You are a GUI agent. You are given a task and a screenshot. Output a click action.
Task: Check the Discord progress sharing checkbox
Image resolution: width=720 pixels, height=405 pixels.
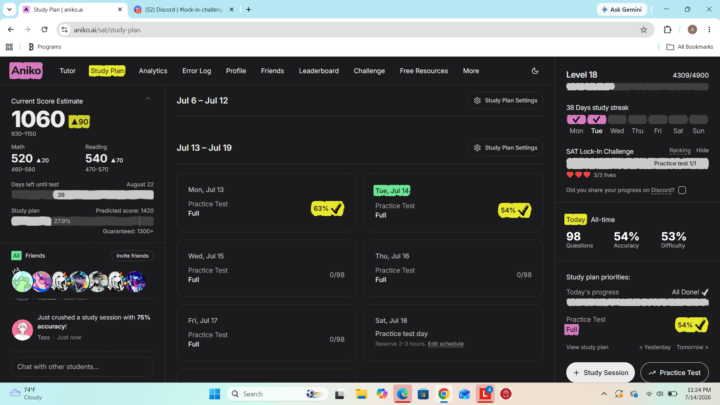[682, 190]
